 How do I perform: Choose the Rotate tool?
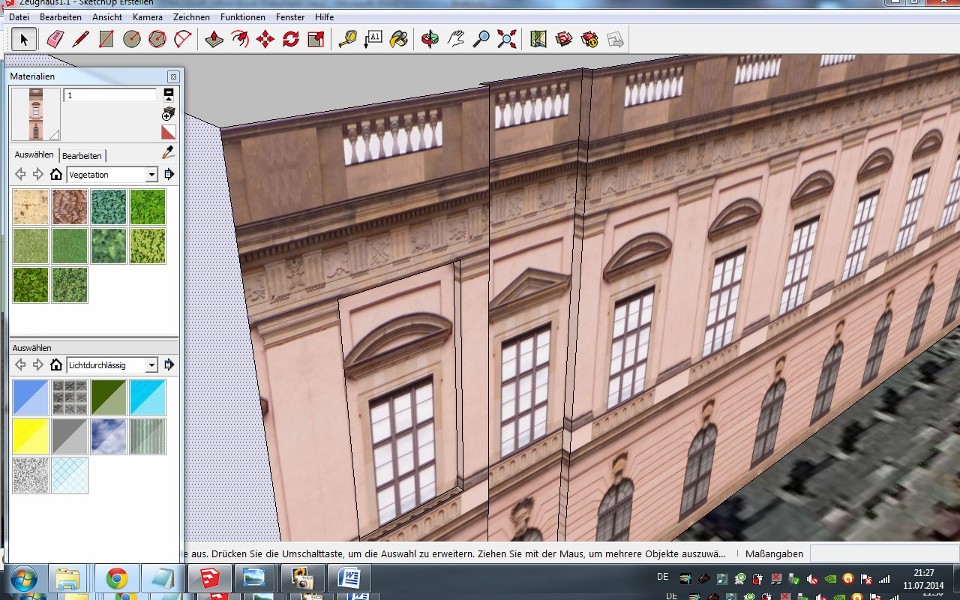pyautogui.click(x=291, y=39)
